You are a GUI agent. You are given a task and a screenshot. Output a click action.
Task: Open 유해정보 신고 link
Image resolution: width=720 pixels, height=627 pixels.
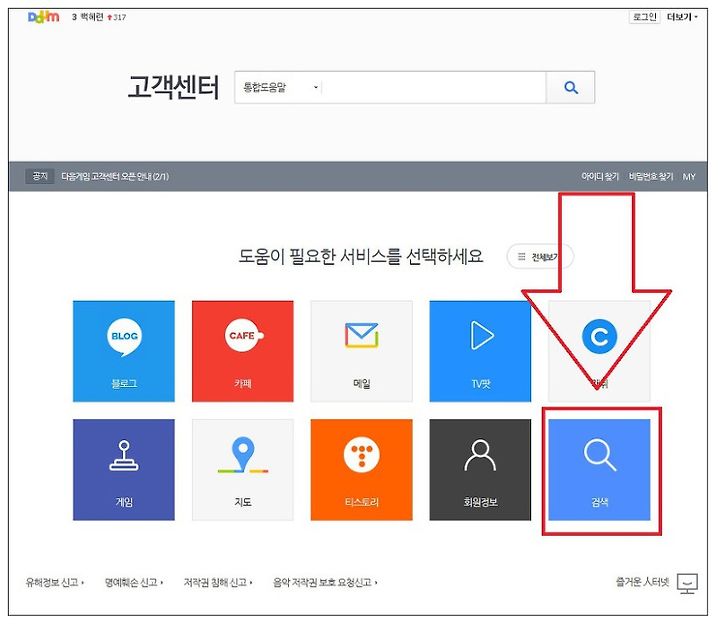(x=55, y=582)
